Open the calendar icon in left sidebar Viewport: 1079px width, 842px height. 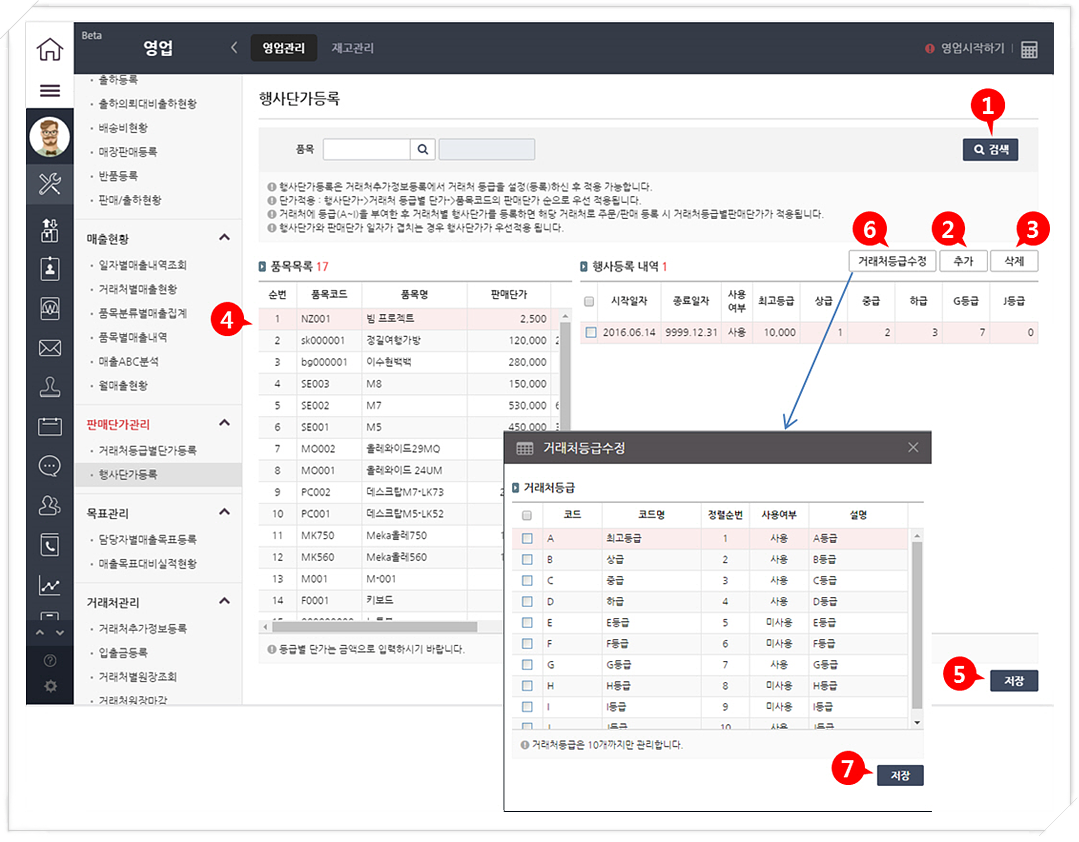[49, 427]
